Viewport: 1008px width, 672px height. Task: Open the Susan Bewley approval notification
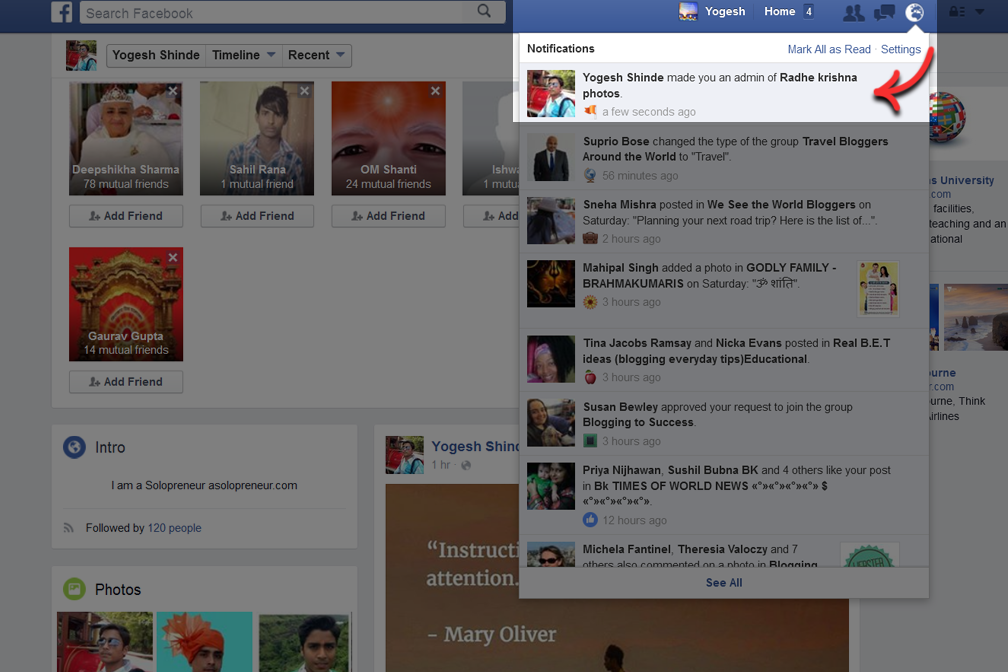[x=723, y=424]
